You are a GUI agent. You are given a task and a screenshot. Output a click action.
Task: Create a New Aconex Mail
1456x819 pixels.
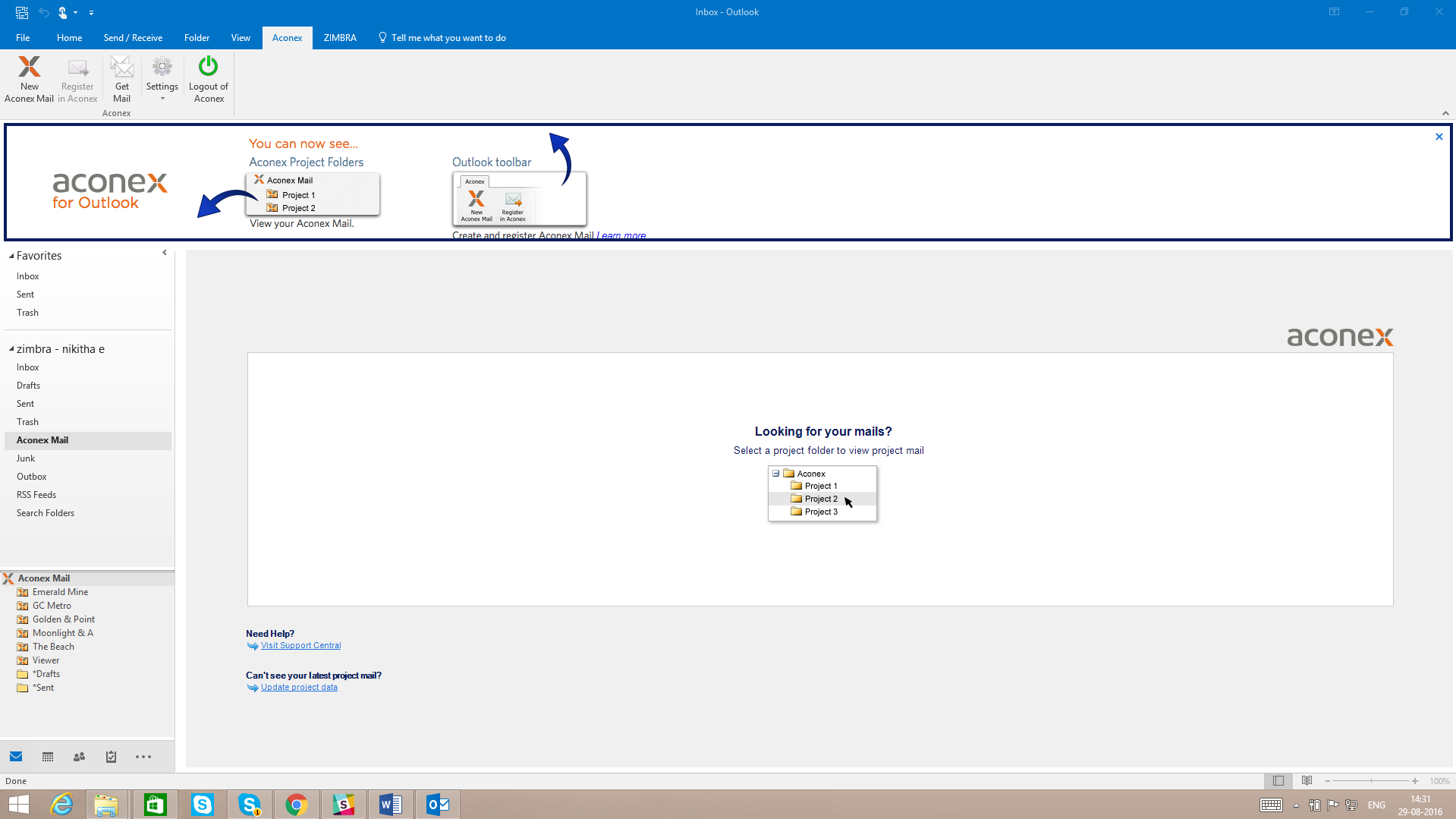tap(29, 79)
